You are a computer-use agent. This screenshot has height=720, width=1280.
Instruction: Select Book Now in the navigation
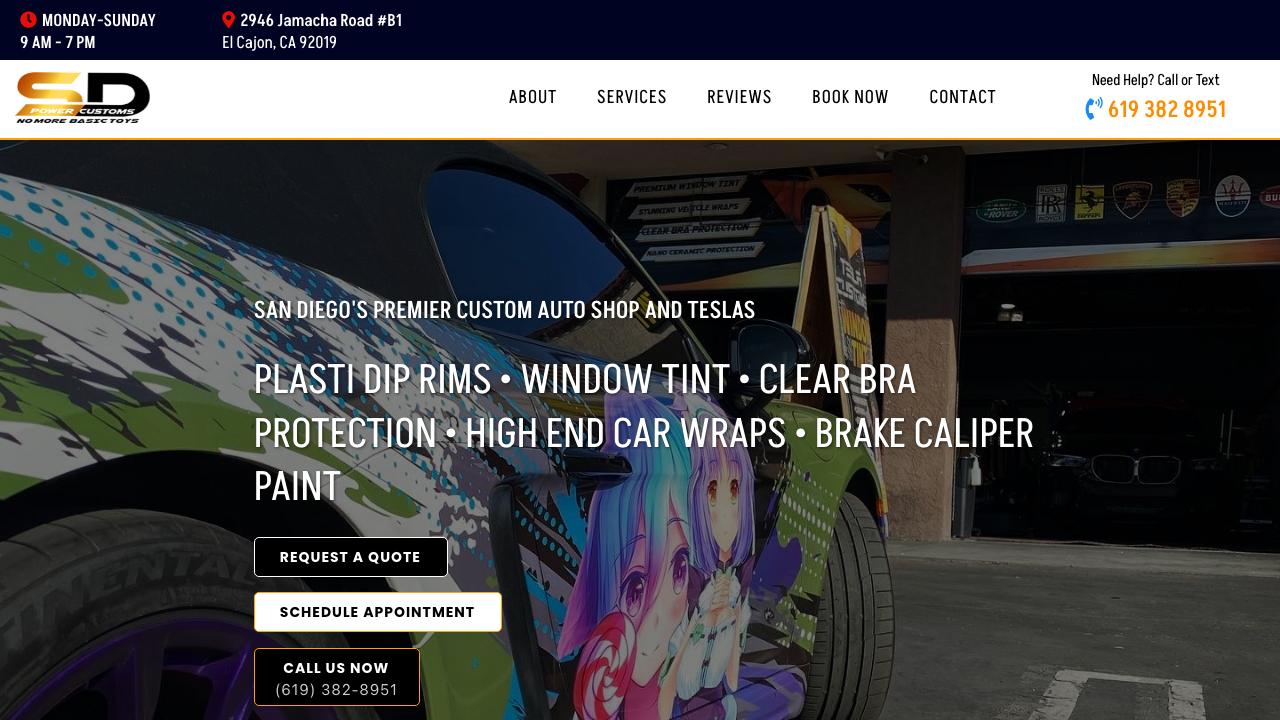[x=850, y=97]
